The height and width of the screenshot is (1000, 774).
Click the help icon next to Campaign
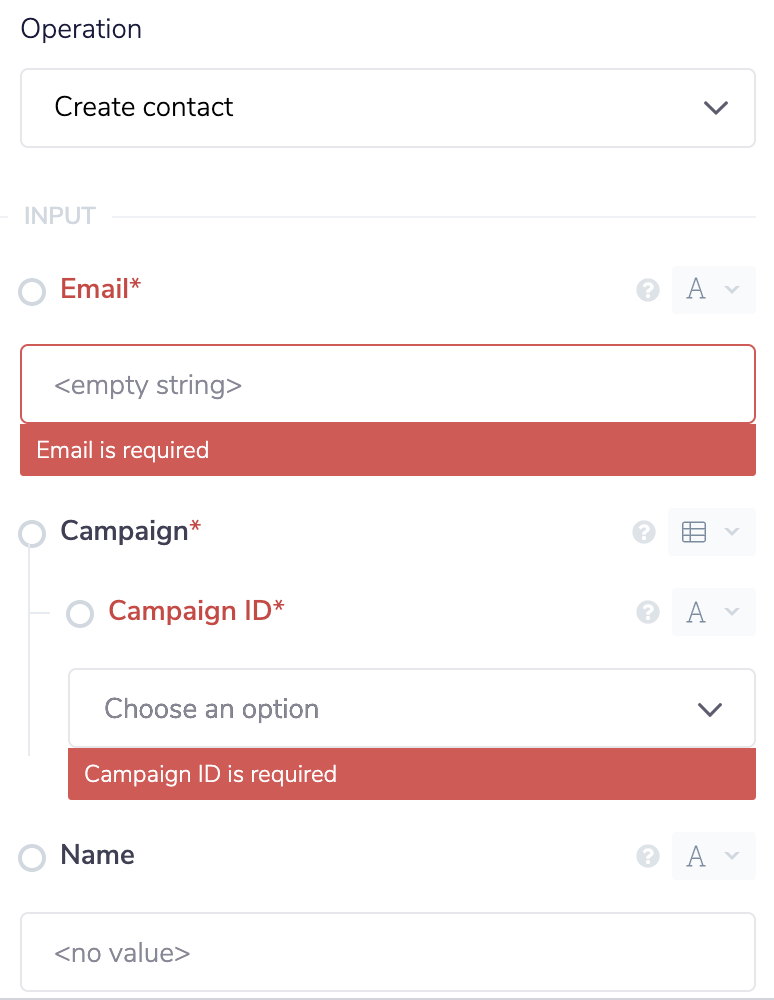coord(644,532)
